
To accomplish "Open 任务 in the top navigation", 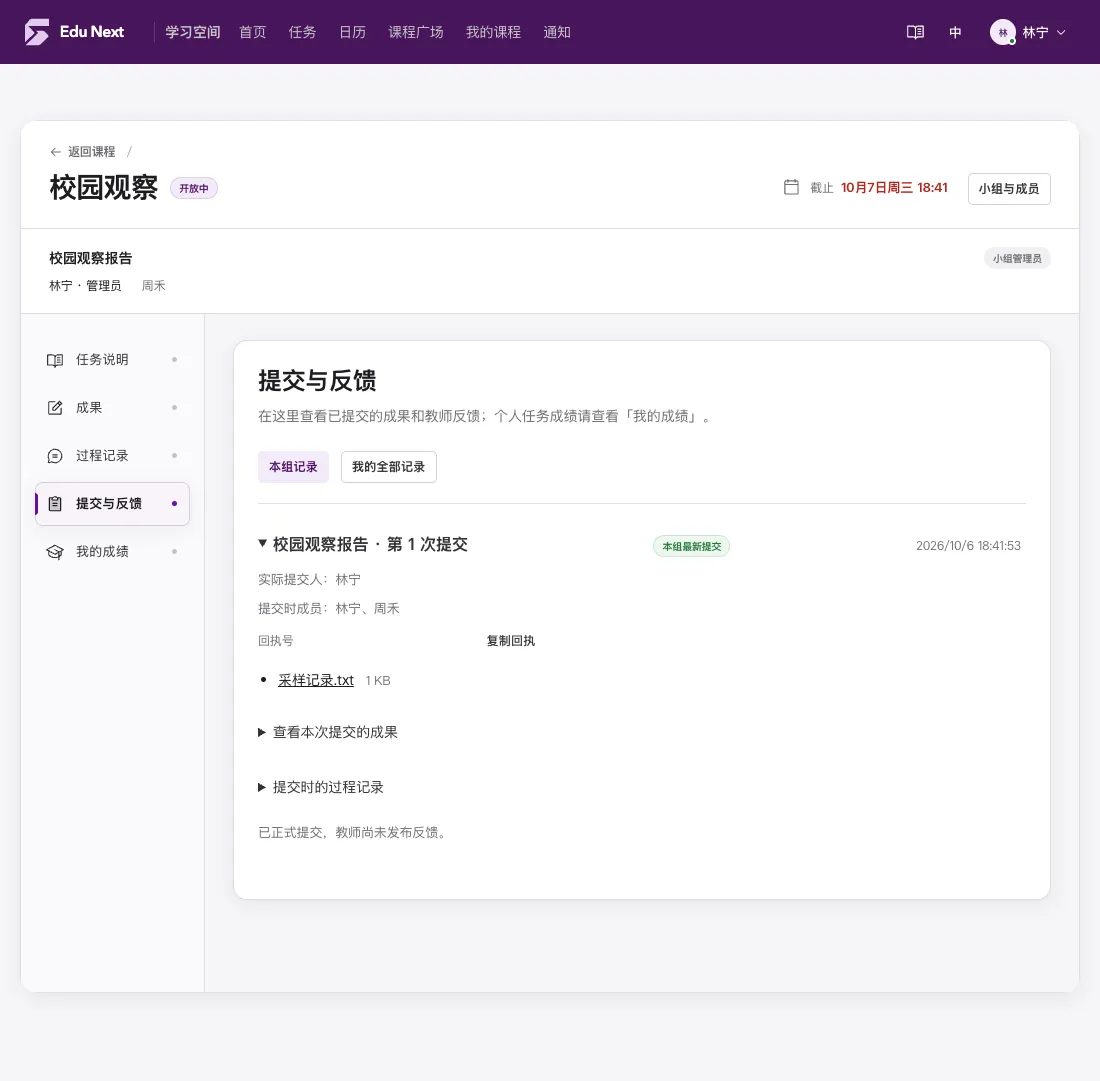I will (302, 32).
